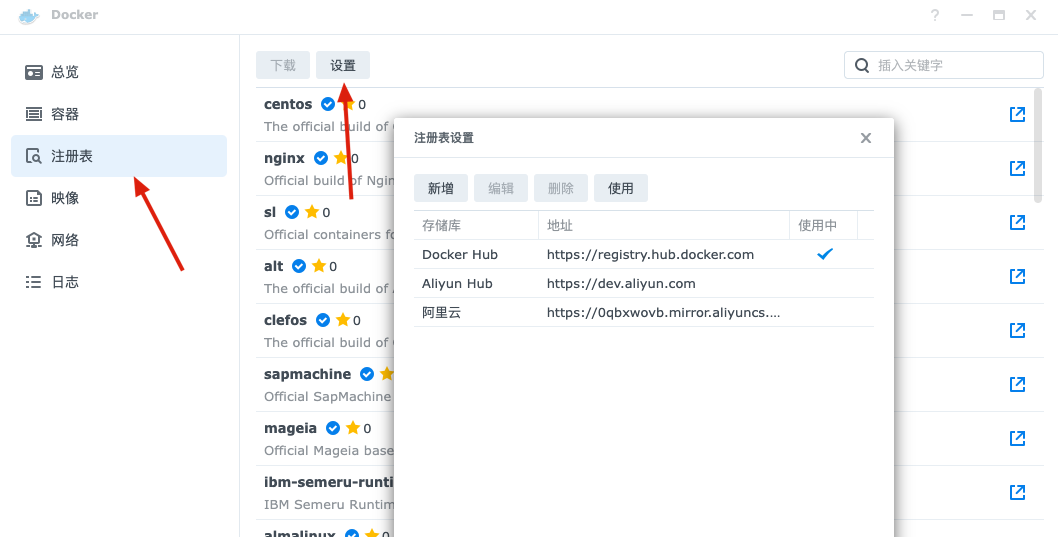1058x537 pixels.
Task: Open external link icon for nginx row
Action: (x=1017, y=168)
